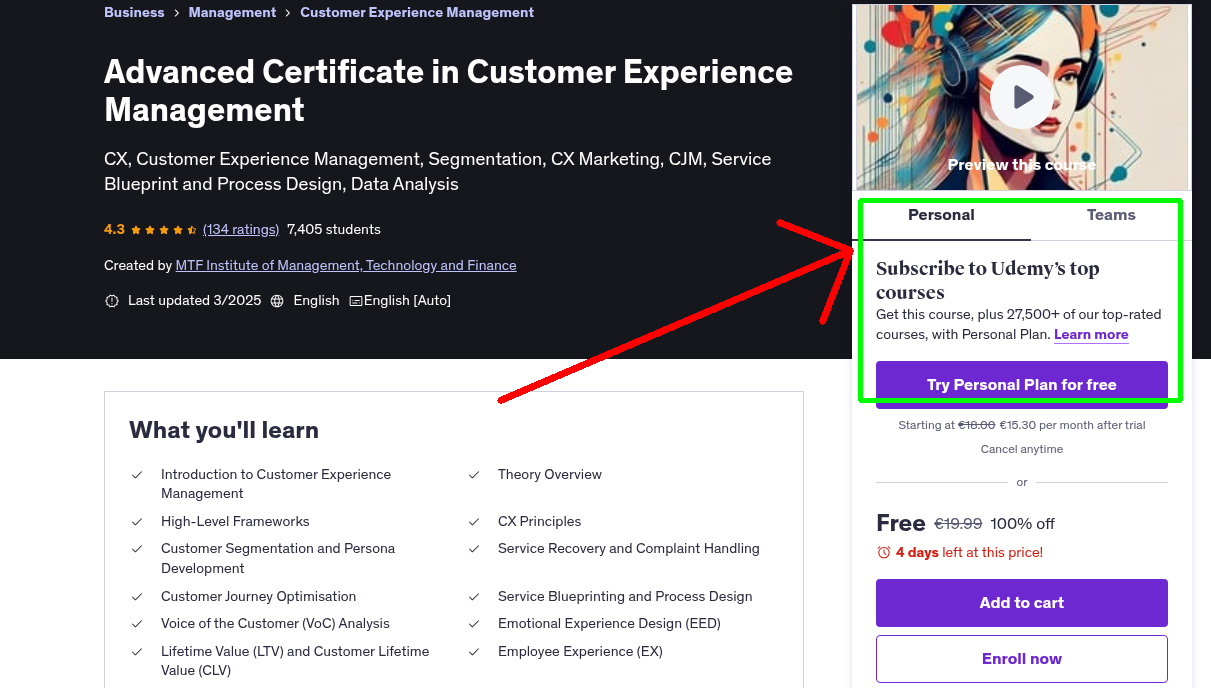This screenshot has height=688, width=1211.
Task: Click the English [Auto] captions text
Action: [407, 300]
